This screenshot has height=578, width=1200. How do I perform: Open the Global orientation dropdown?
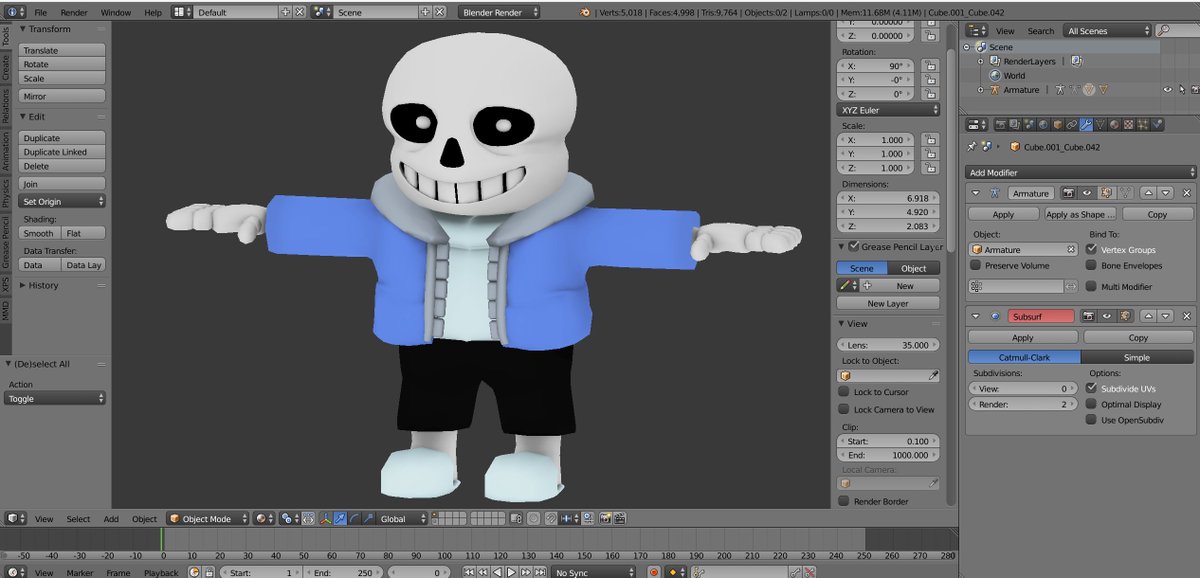pos(403,519)
